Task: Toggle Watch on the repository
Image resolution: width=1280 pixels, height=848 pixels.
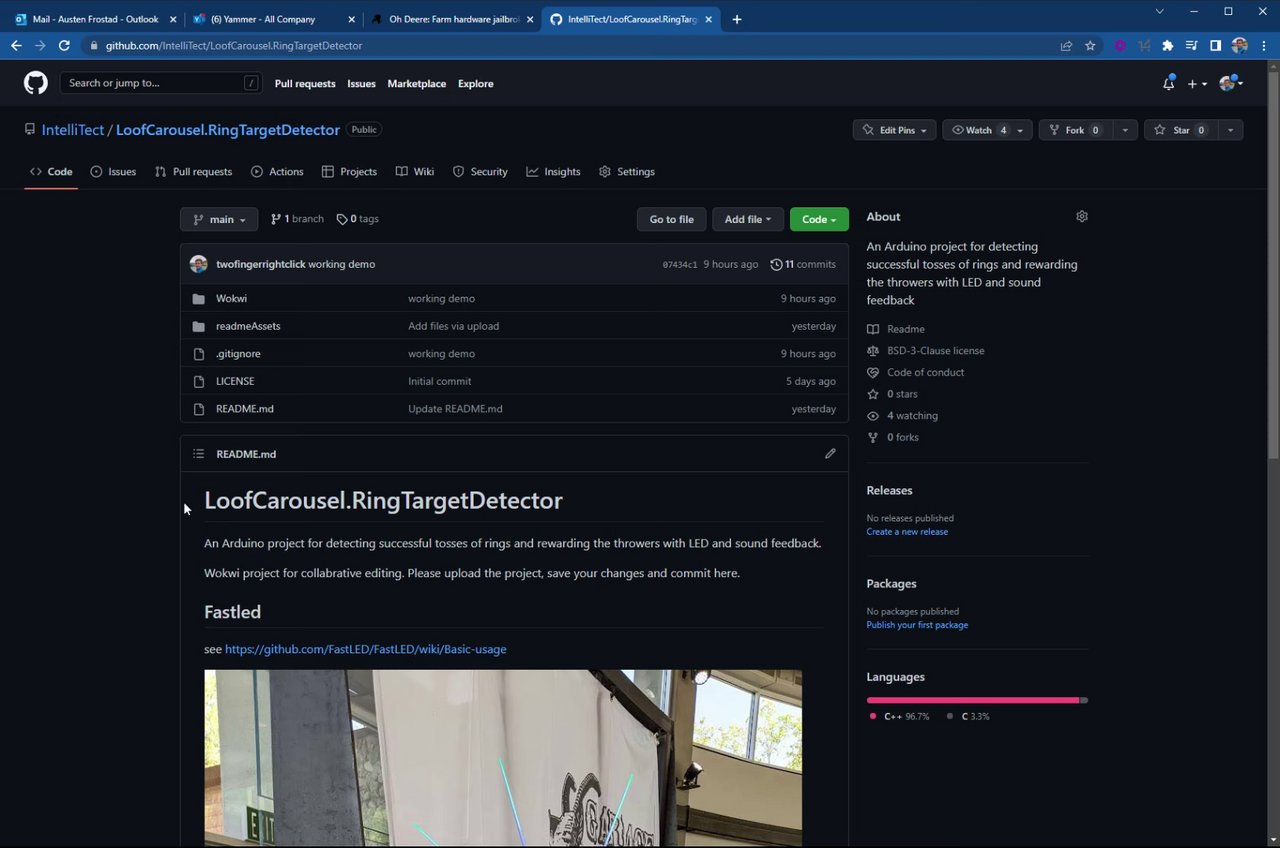Action: (987, 130)
